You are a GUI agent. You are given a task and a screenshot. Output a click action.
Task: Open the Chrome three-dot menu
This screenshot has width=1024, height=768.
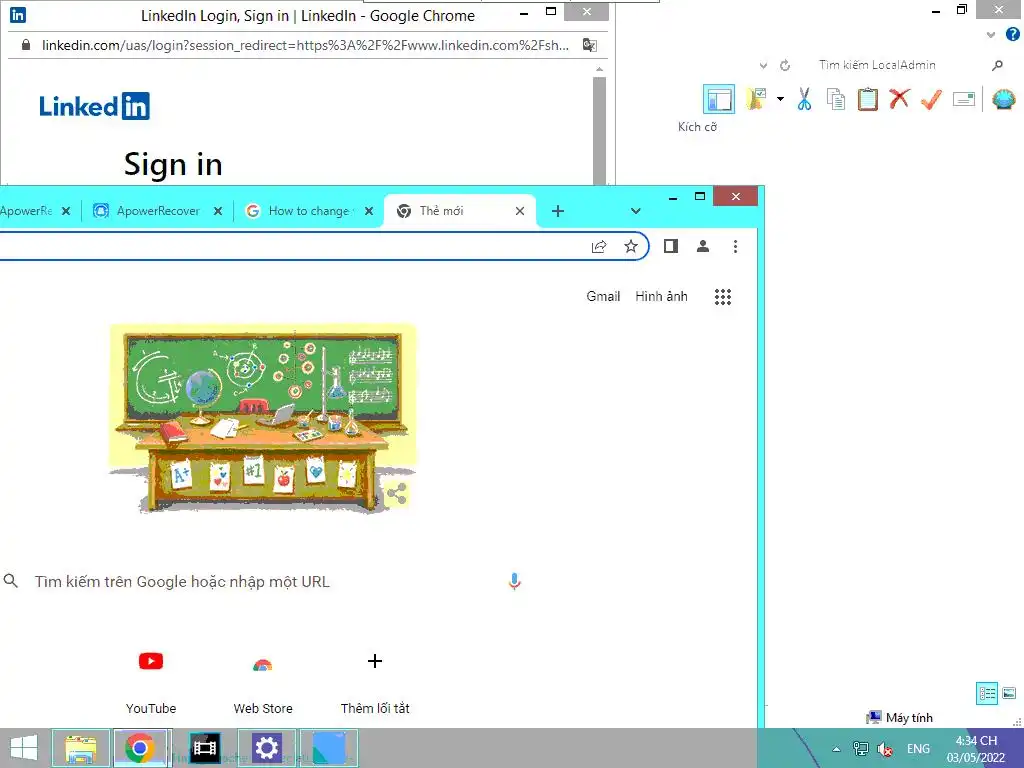735,246
